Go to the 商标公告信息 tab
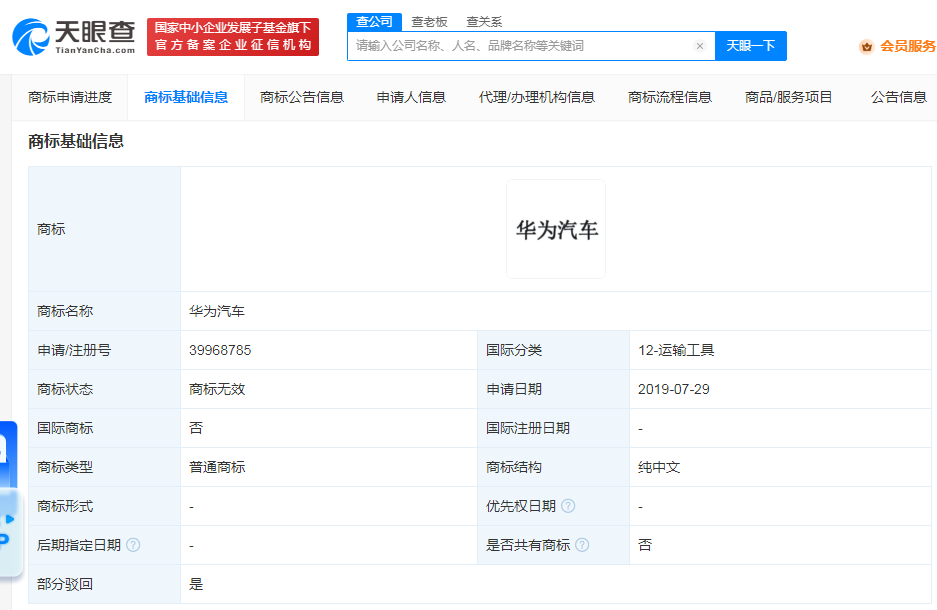The image size is (937, 610). click(x=302, y=97)
